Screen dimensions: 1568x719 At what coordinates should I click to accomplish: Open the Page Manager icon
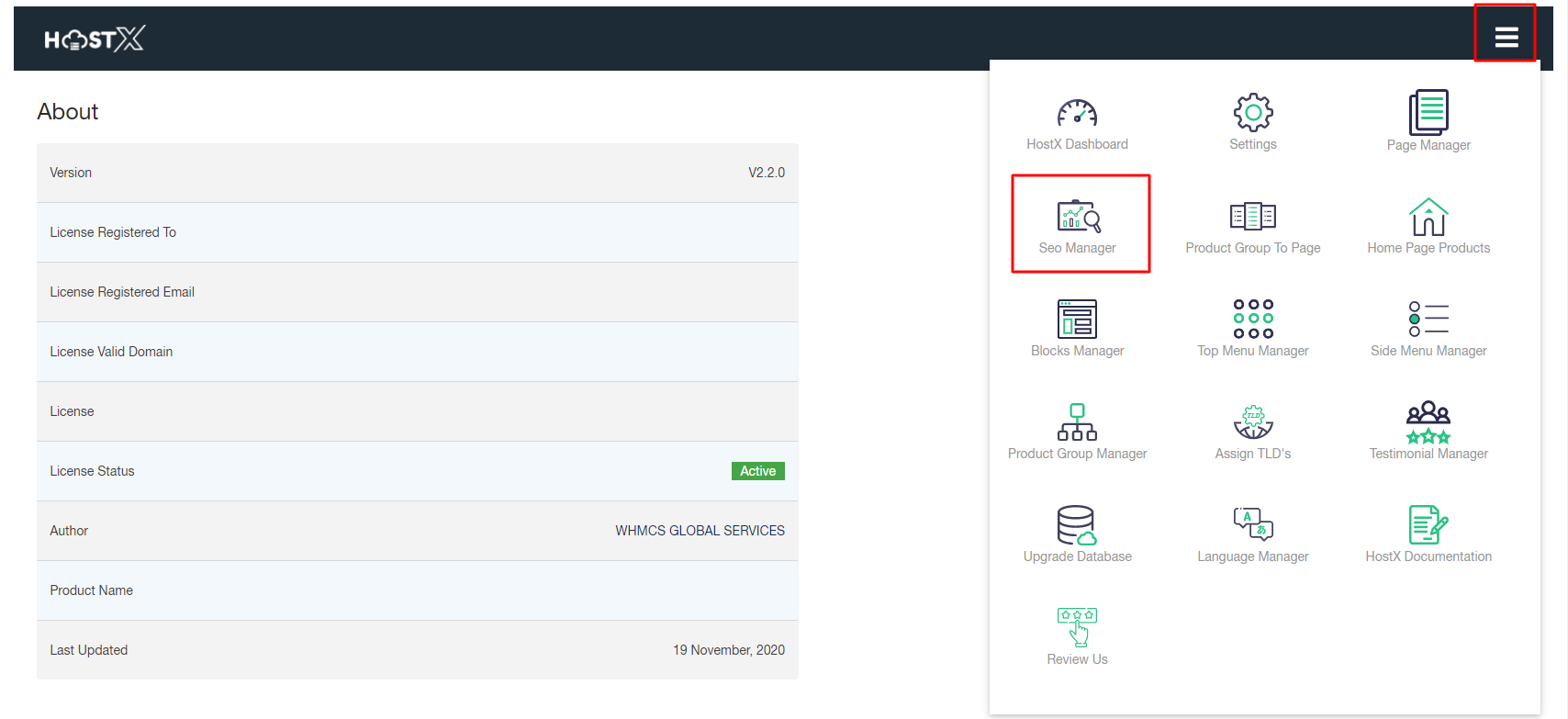coord(1428,113)
